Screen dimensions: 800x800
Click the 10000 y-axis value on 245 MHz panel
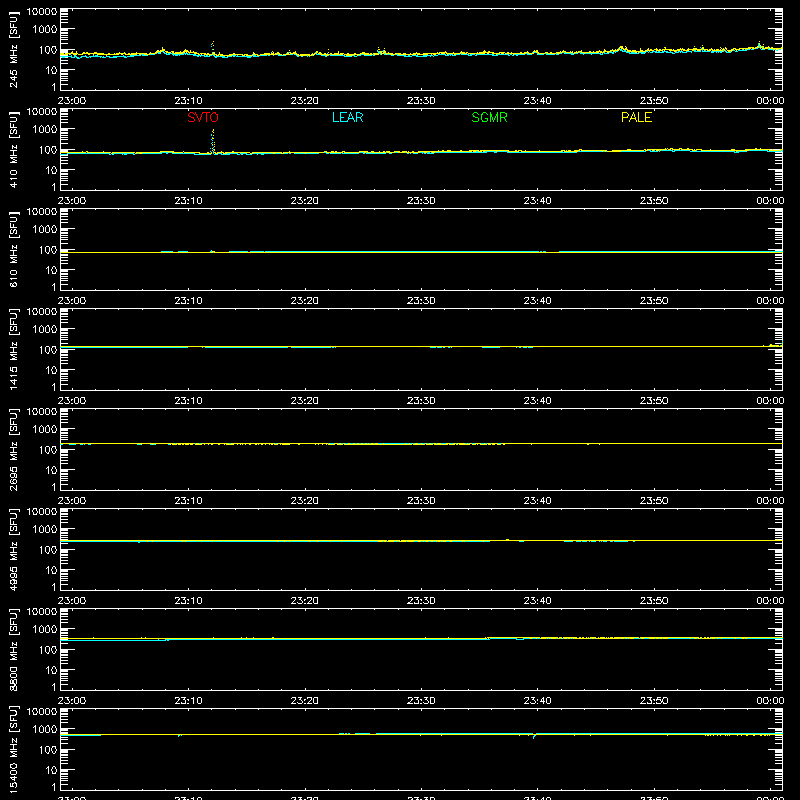point(42,12)
